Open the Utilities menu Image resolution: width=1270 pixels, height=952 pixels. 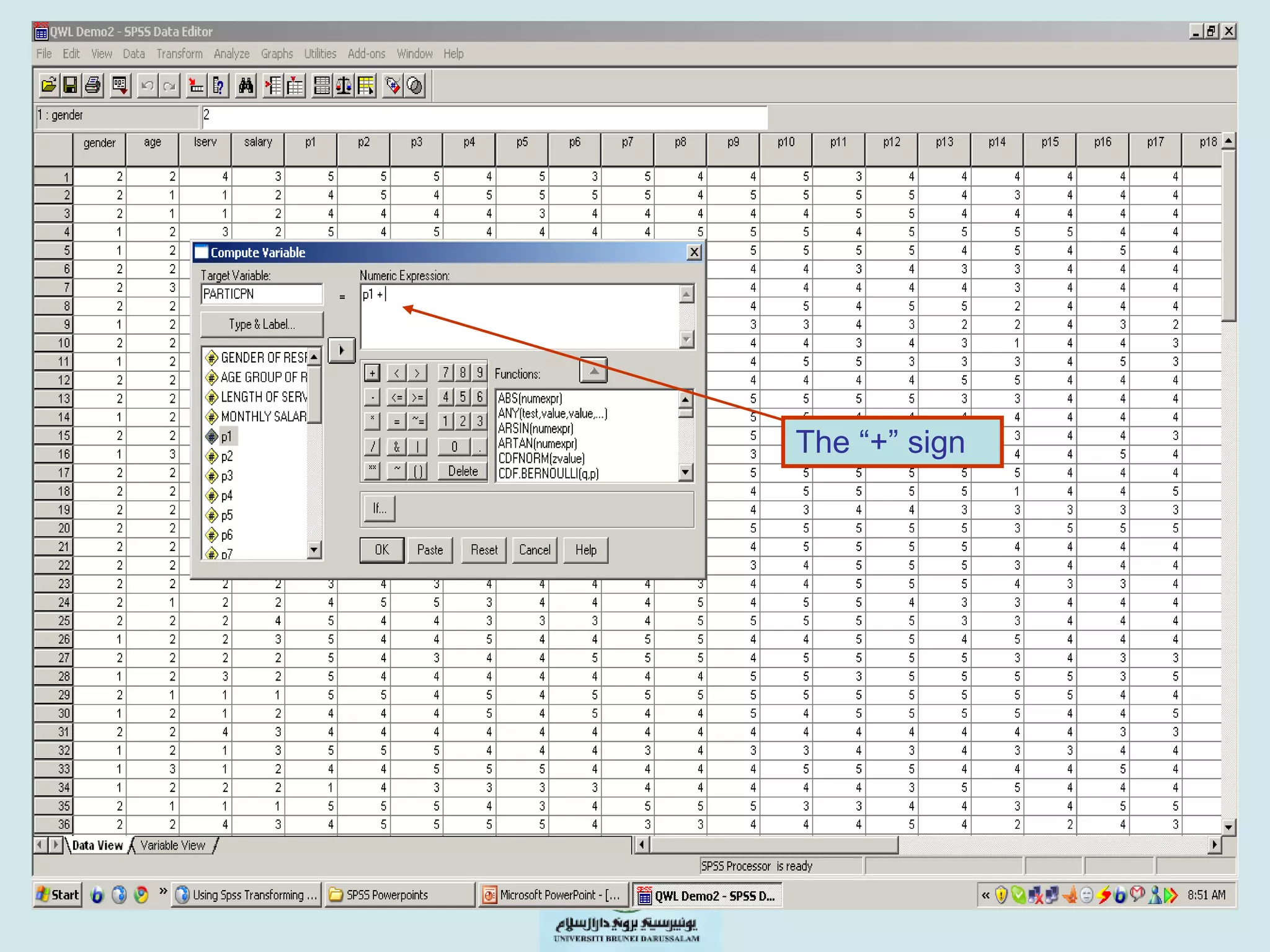pyautogui.click(x=320, y=54)
